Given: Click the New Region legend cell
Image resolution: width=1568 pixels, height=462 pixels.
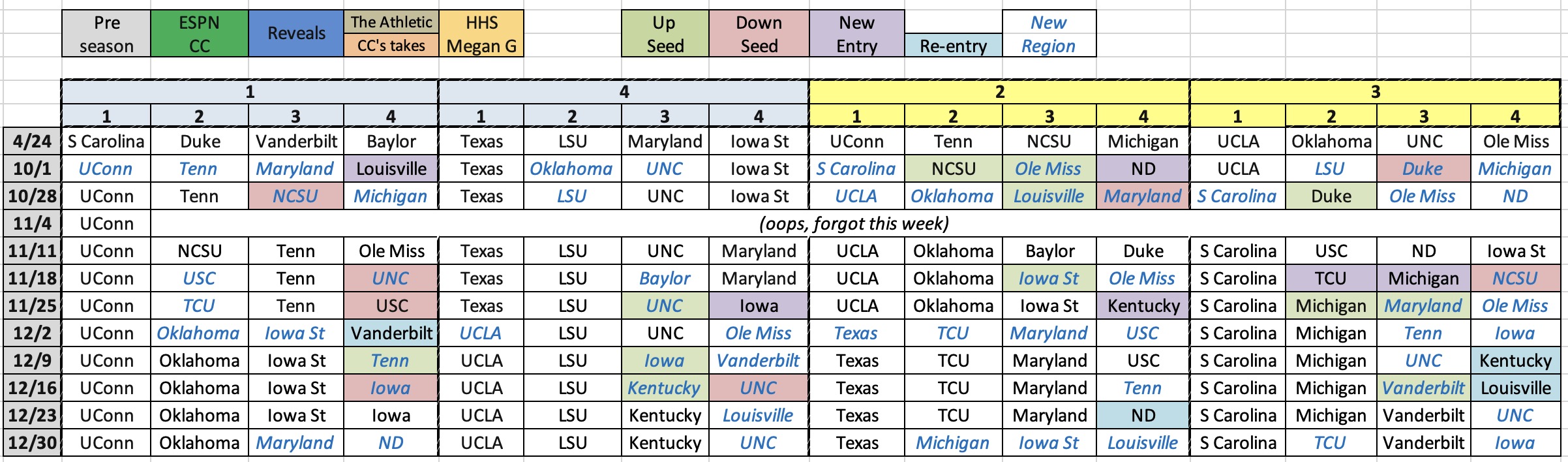Looking at the screenshot, I should (x=1048, y=34).
